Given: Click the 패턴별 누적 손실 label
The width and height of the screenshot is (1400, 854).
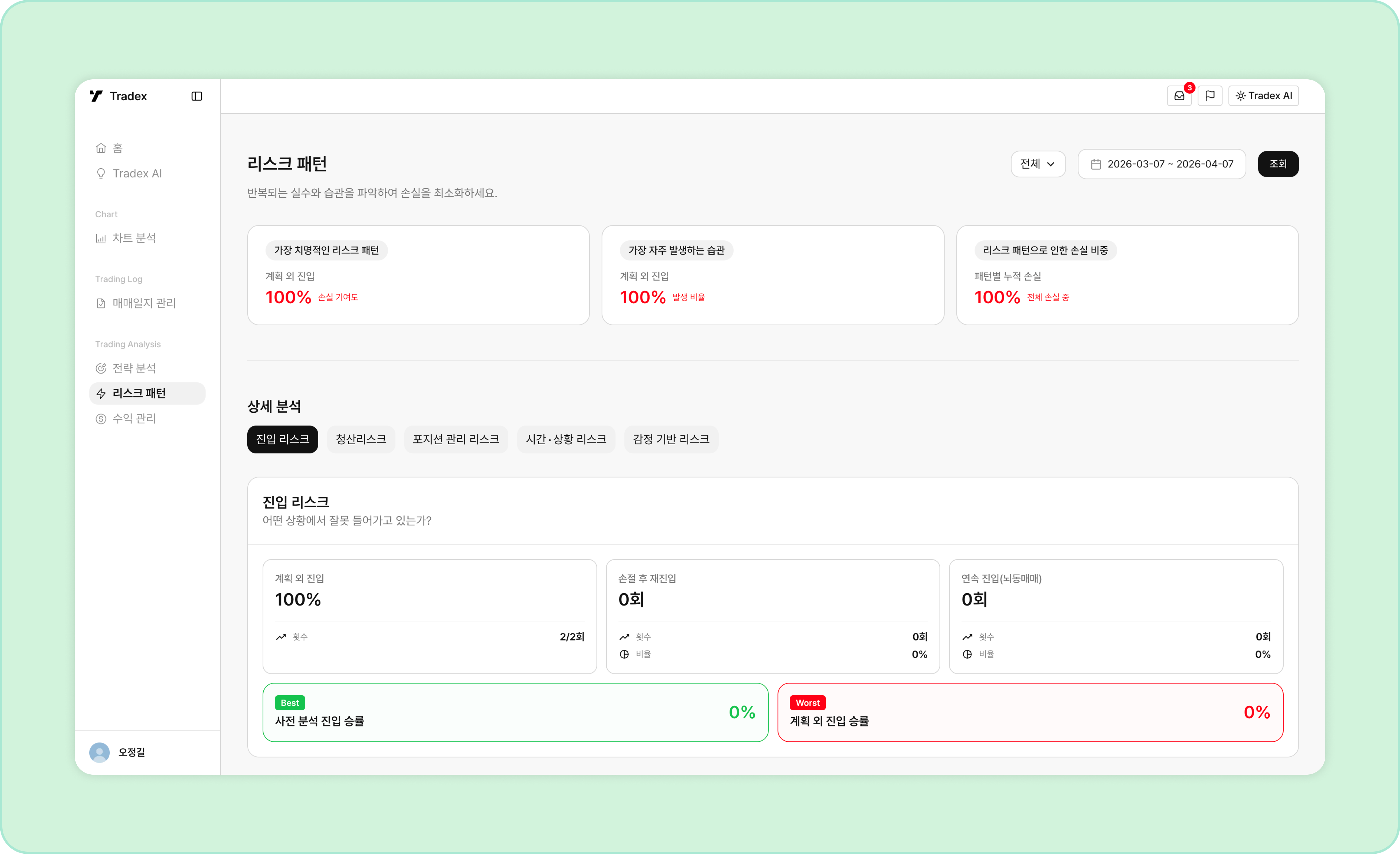Looking at the screenshot, I should [1007, 276].
